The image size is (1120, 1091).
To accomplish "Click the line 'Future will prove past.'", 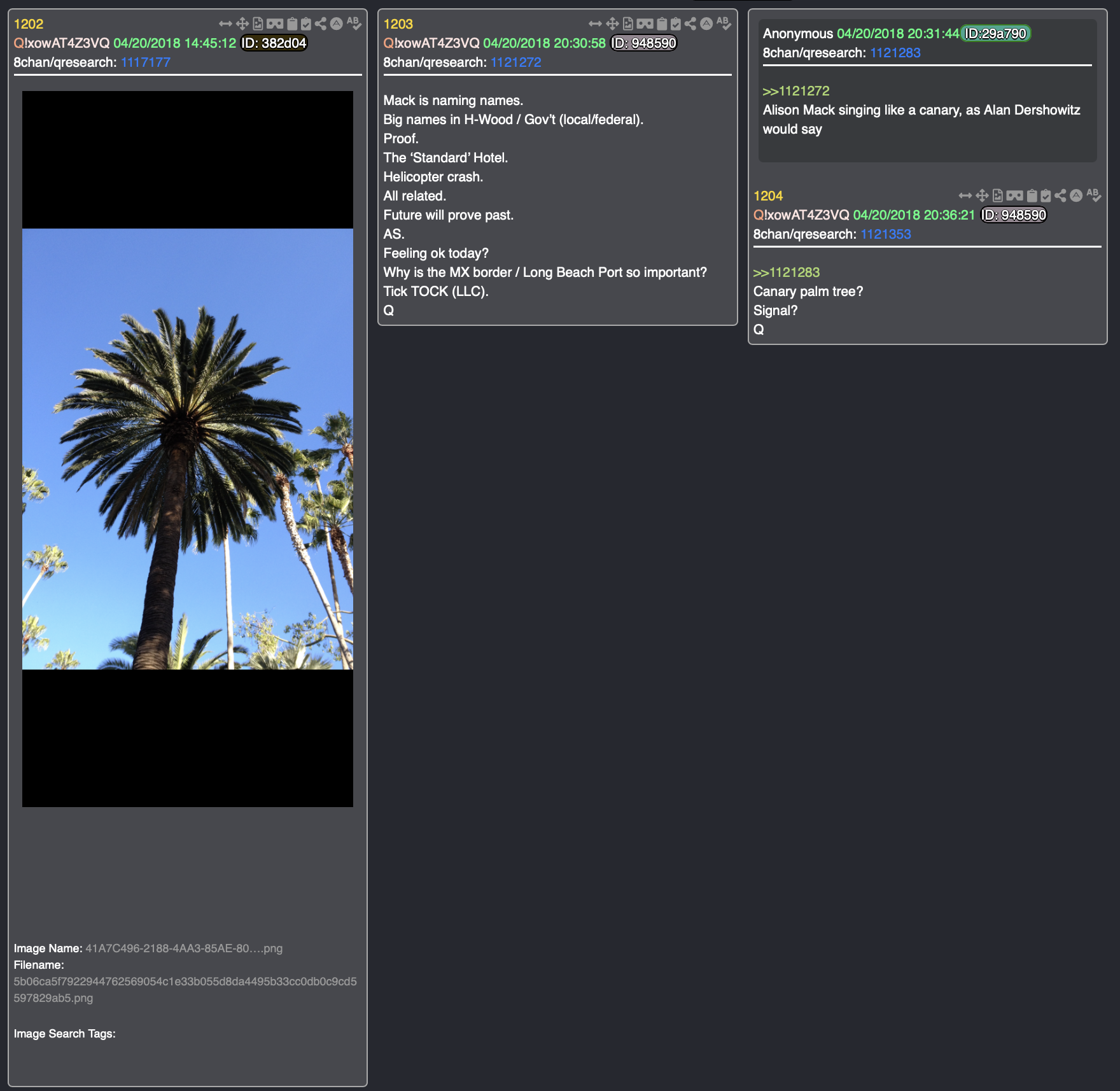I will point(449,215).
